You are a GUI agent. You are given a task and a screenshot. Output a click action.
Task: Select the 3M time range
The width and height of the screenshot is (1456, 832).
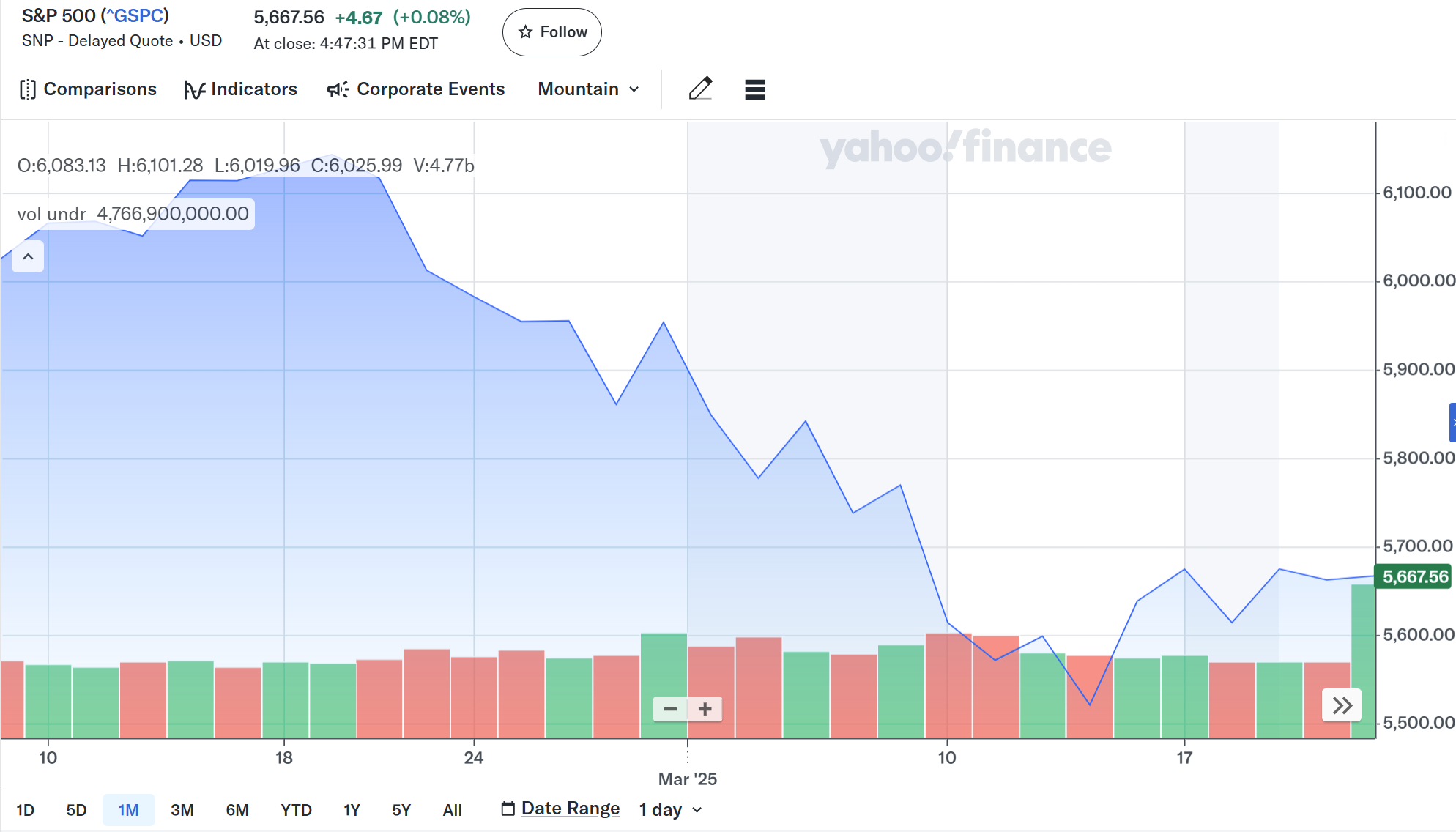182,810
